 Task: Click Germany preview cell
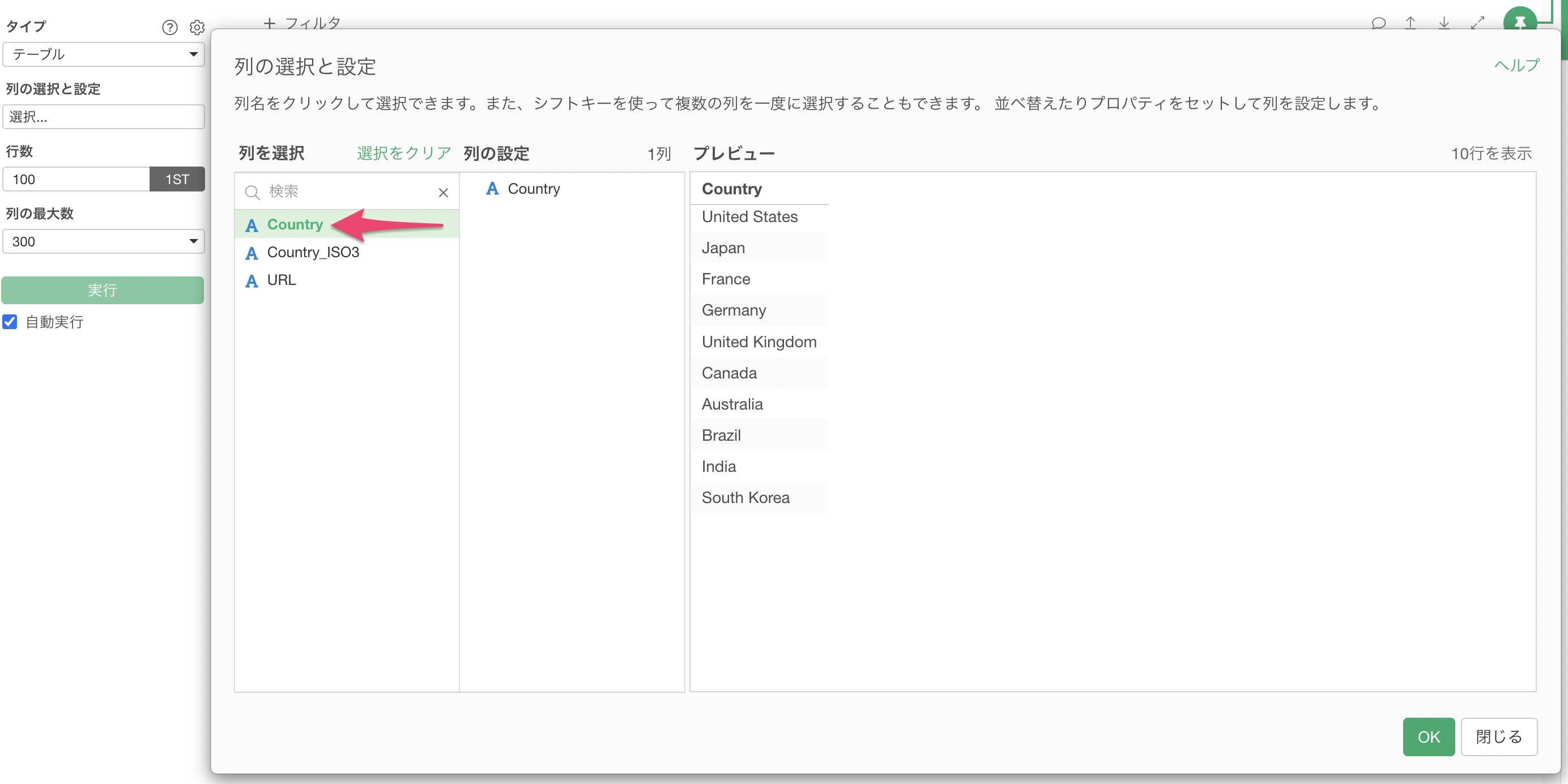(x=760, y=310)
